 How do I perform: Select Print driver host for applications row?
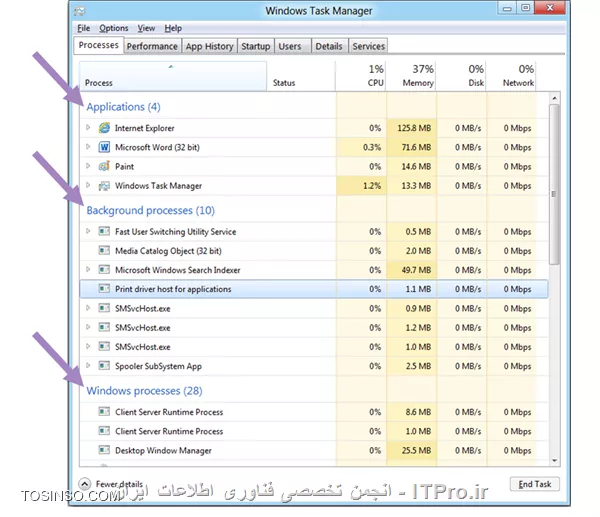(x=314, y=289)
